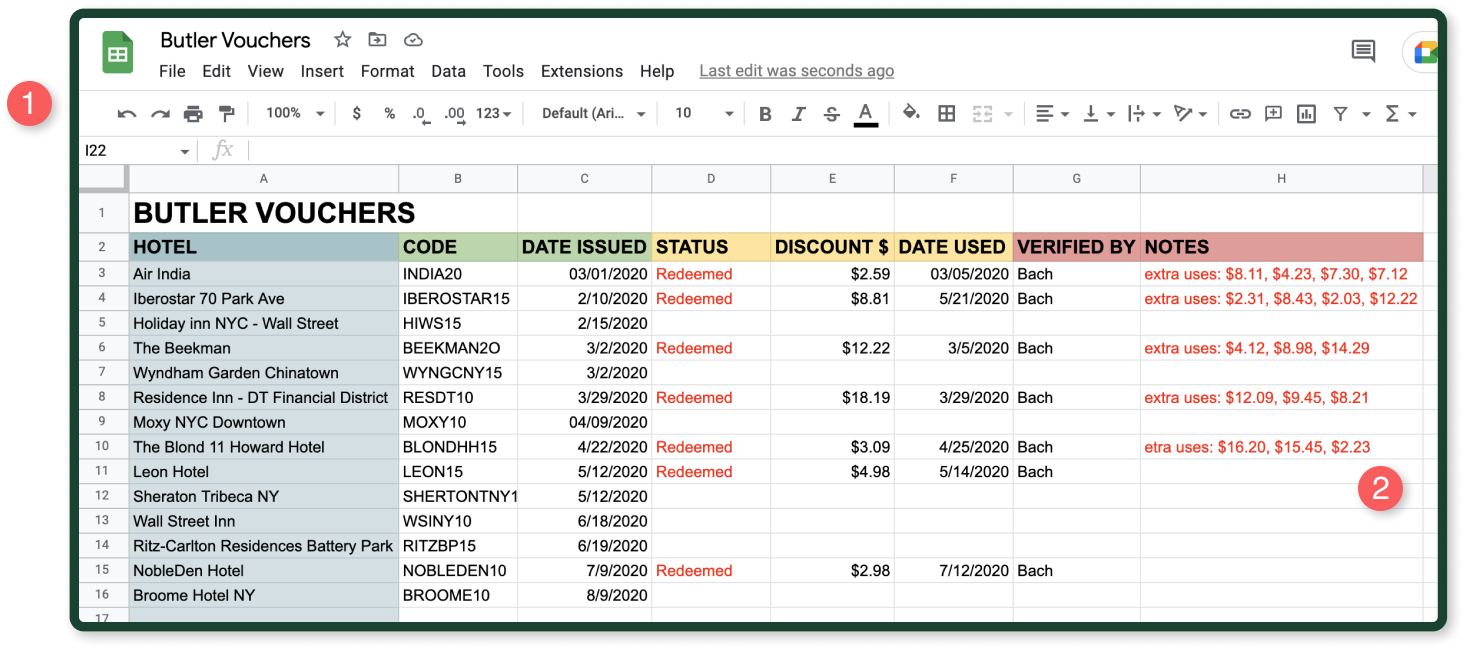Star the Butler Vouchers document
Screen dimensions: 1465x650
click(x=343, y=40)
